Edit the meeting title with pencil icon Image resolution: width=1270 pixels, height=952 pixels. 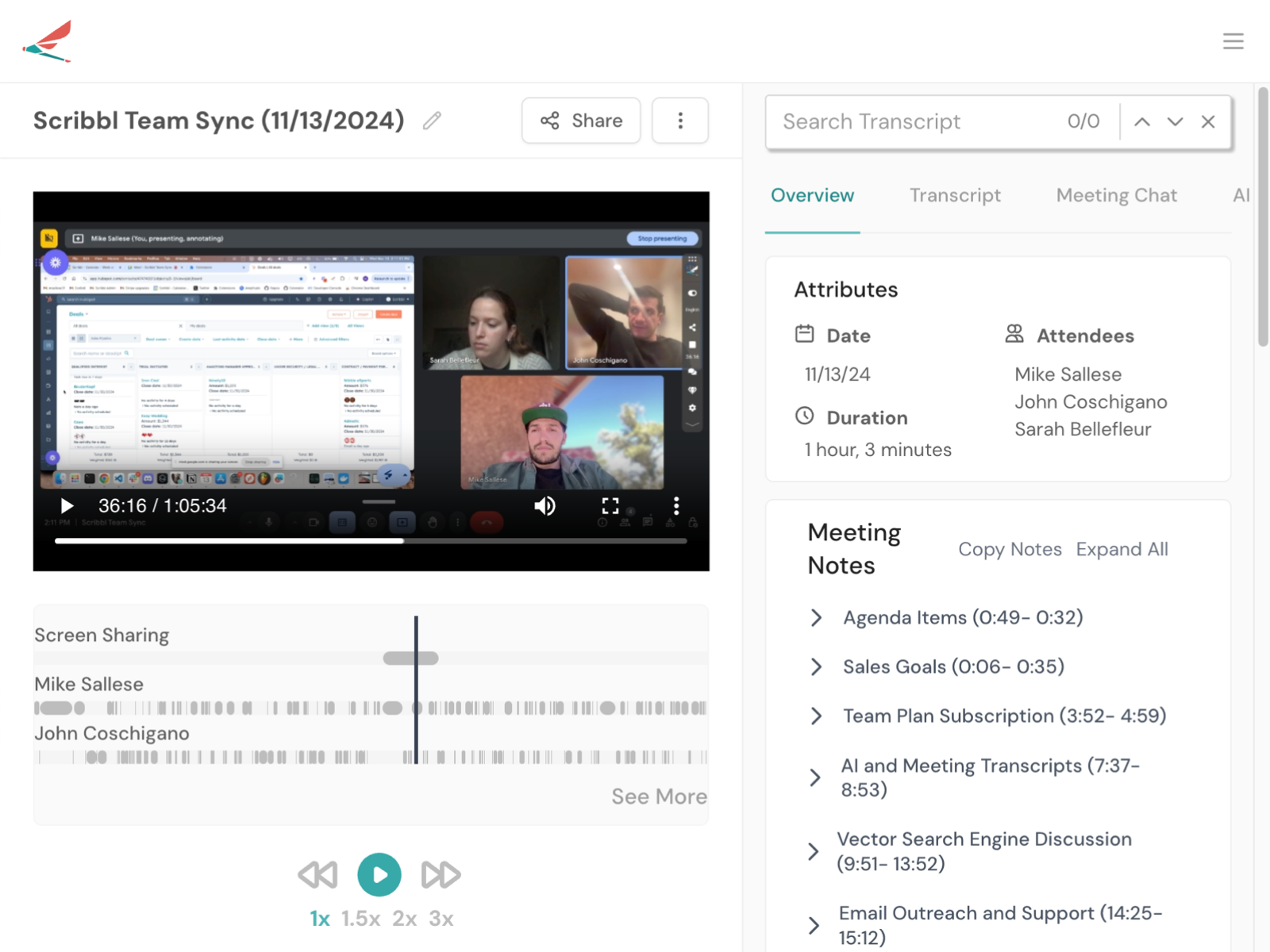point(432,121)
